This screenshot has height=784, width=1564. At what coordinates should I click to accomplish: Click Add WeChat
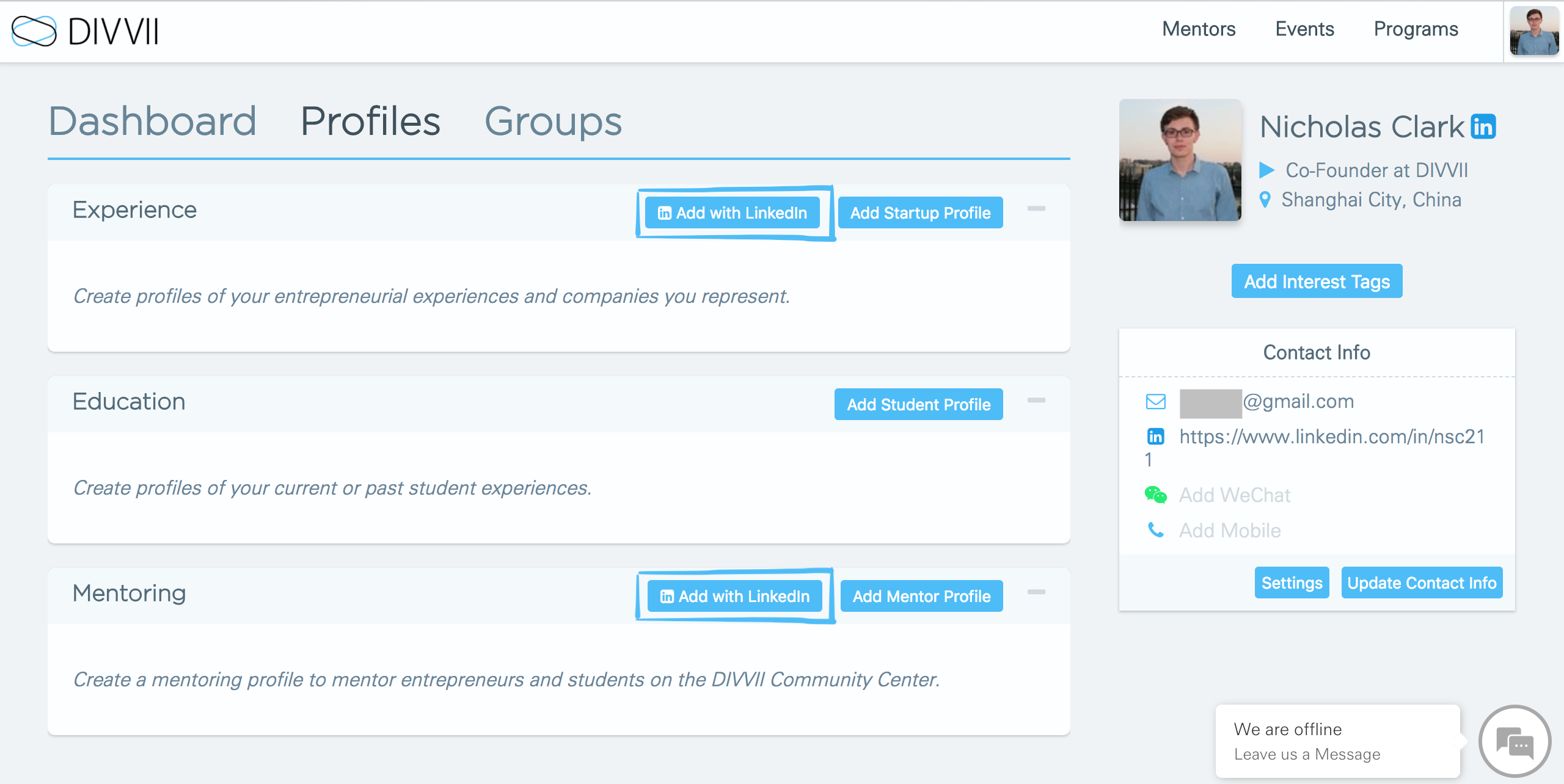1234,495
